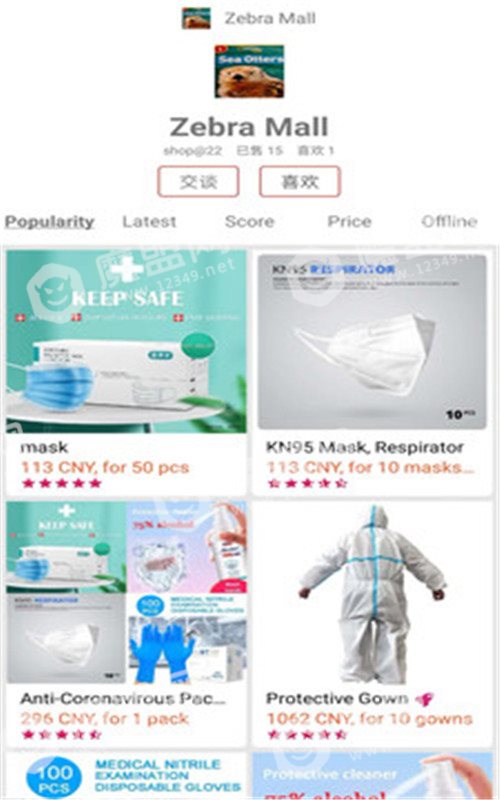Image resolution: width=500 pixels, height=800 pixels.
Task: Tap the pink badge icon beside Protective Gown
Action: (424, 699)
